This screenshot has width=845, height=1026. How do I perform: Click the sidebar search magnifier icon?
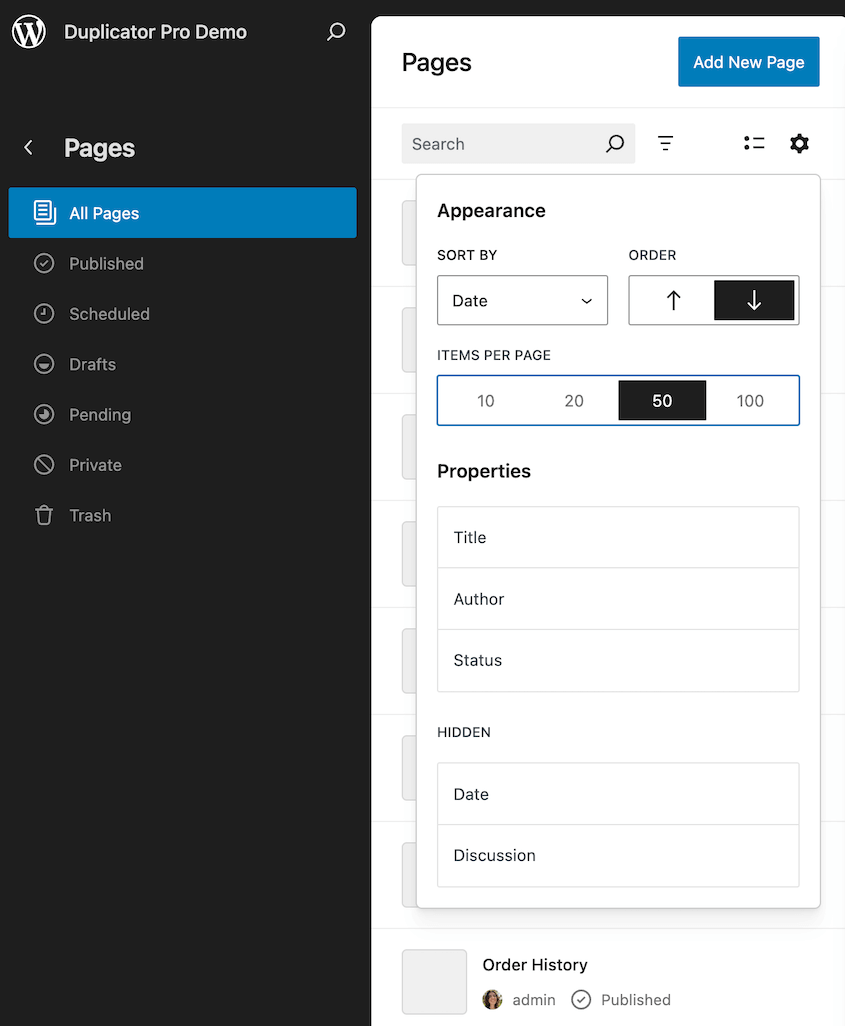(x=336, y=31)
